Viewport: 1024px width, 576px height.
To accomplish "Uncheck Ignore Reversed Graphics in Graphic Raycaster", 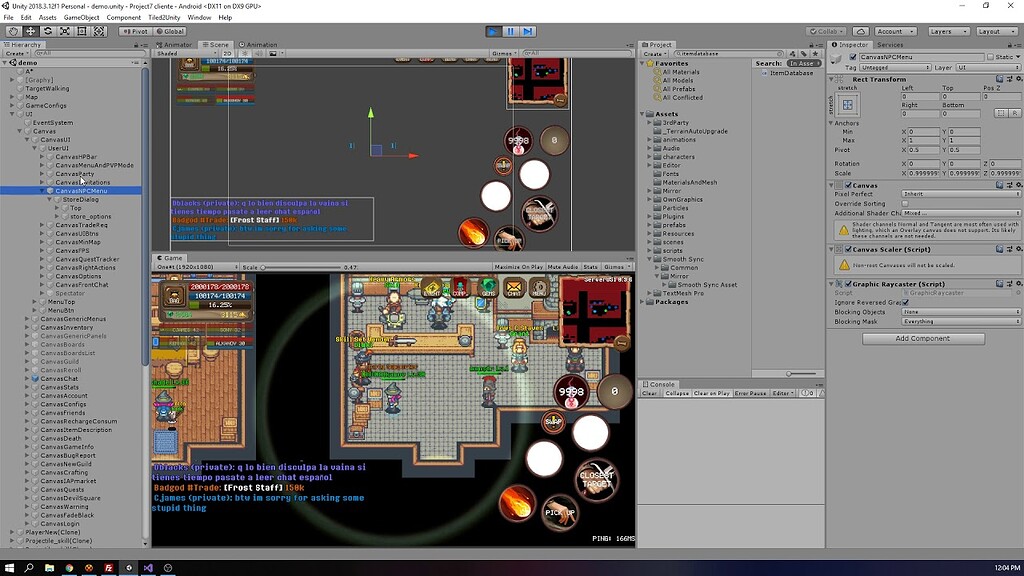I will [x=906, y=303].
